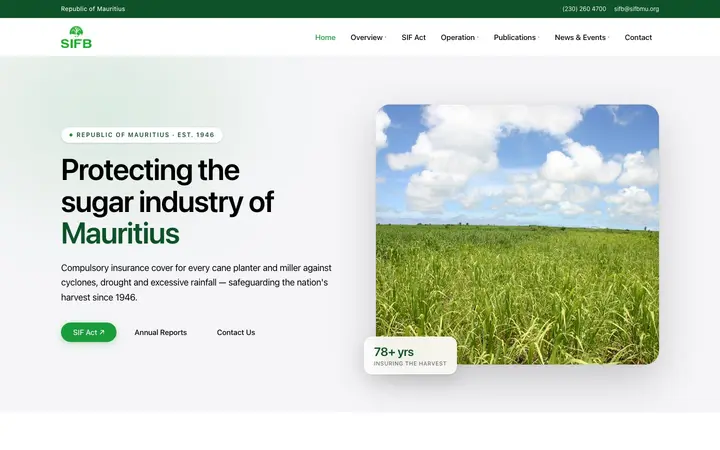Click the Contact Us hero button
The width and height of the screenshot is (720, 450).
click(x=236, y=332)
